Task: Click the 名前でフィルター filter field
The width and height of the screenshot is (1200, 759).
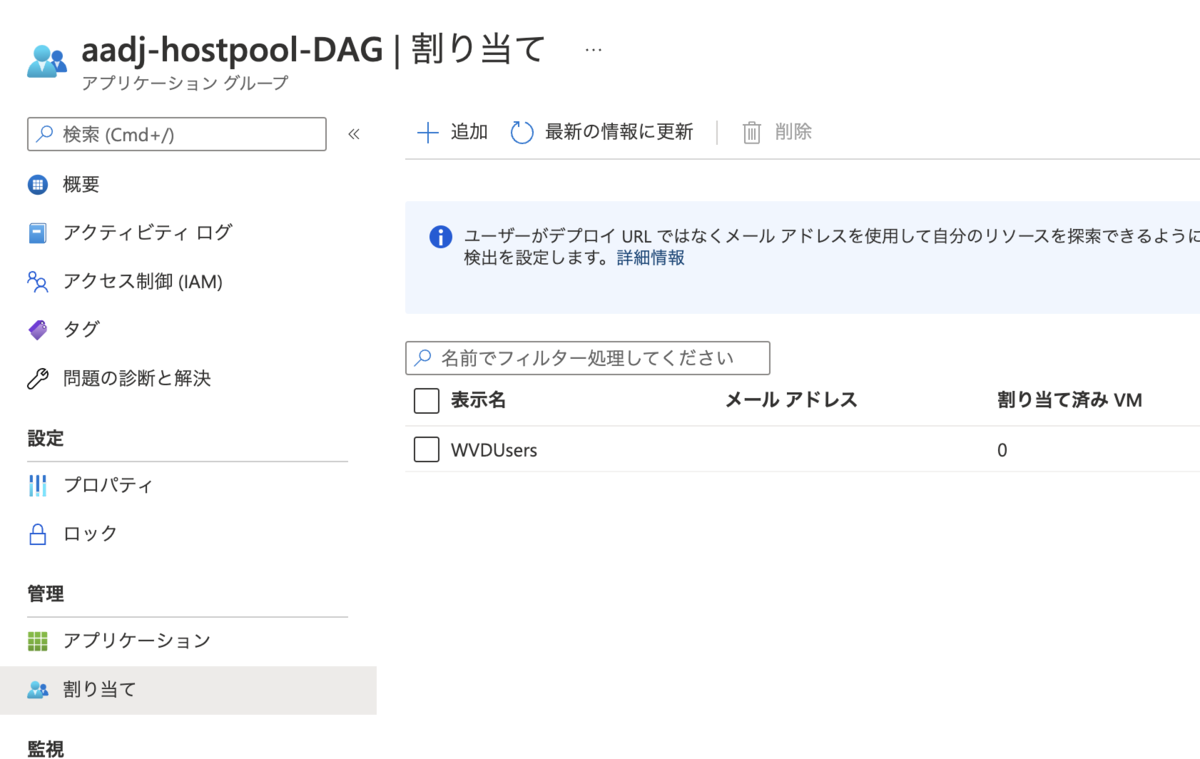Action: [x=587, y=358]
